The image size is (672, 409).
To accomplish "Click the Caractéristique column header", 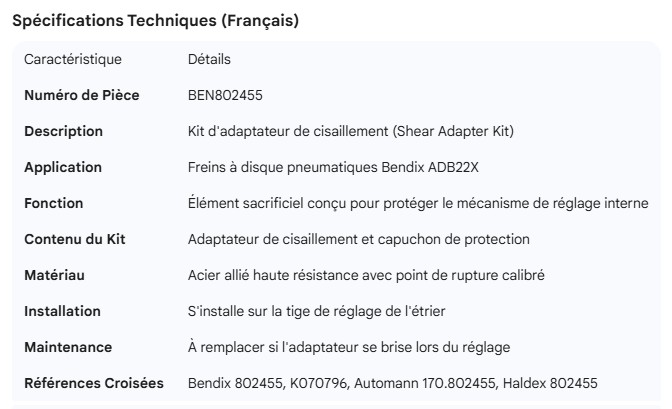I will [x=73, y=59].
